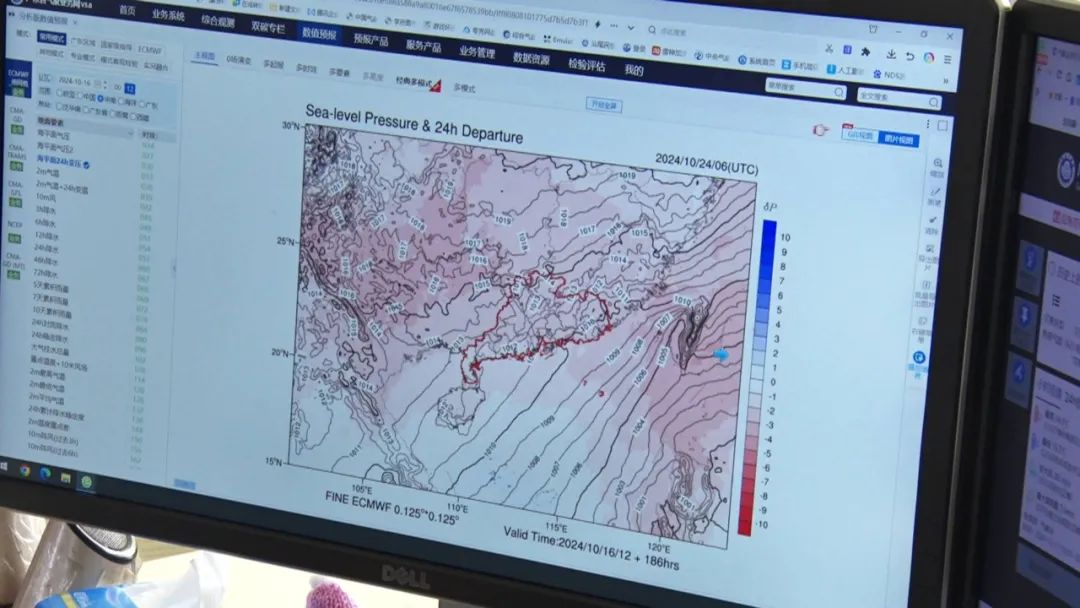This screenshot has width=1080, height=608.
Task: Select the 12 start-hour button
Action: pyautogui.click(x=129, y=89)
